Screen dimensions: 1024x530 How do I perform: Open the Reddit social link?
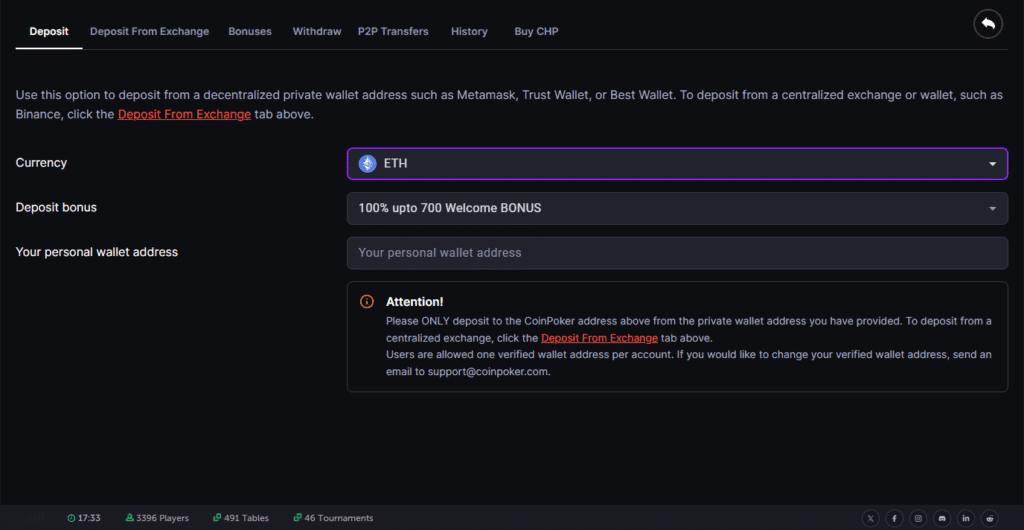click(990, 518)
